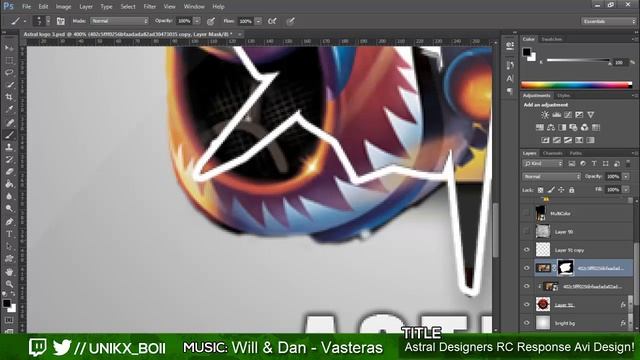Screen dimensions: 640x360
Task: Add a Hue/Saturation adjustment
Action: click(x=540, y=128)
